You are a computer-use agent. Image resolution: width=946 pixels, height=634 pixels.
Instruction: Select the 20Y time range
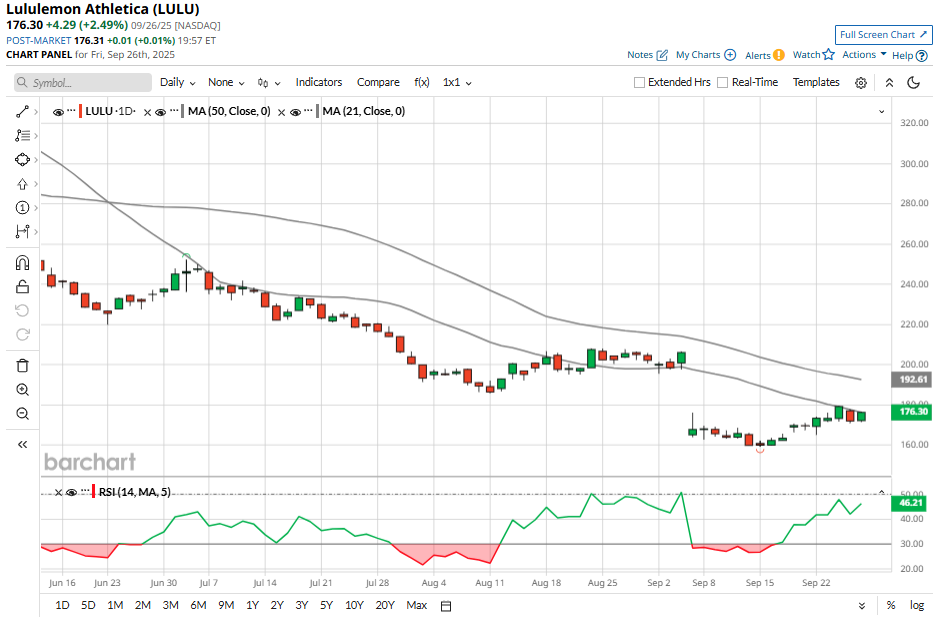[x=385, y=606]
